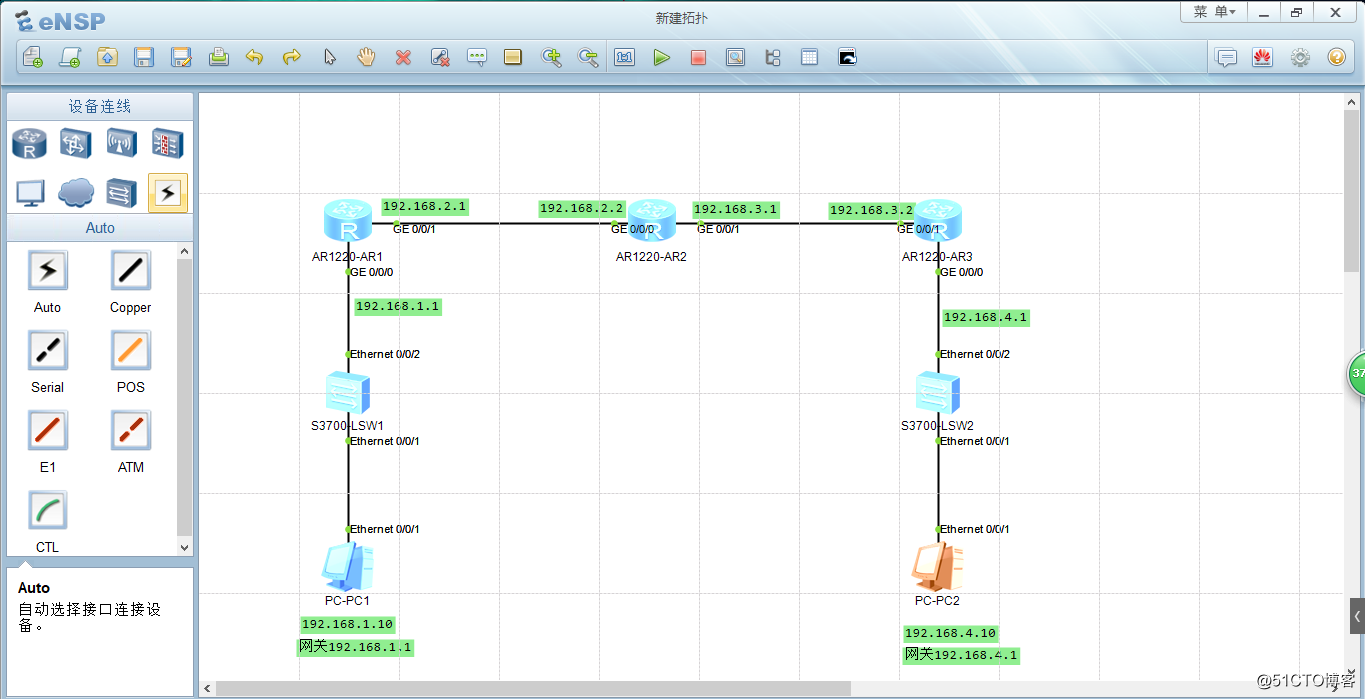Open help with the question mark icon
1365x699 pixels.
1337,57
